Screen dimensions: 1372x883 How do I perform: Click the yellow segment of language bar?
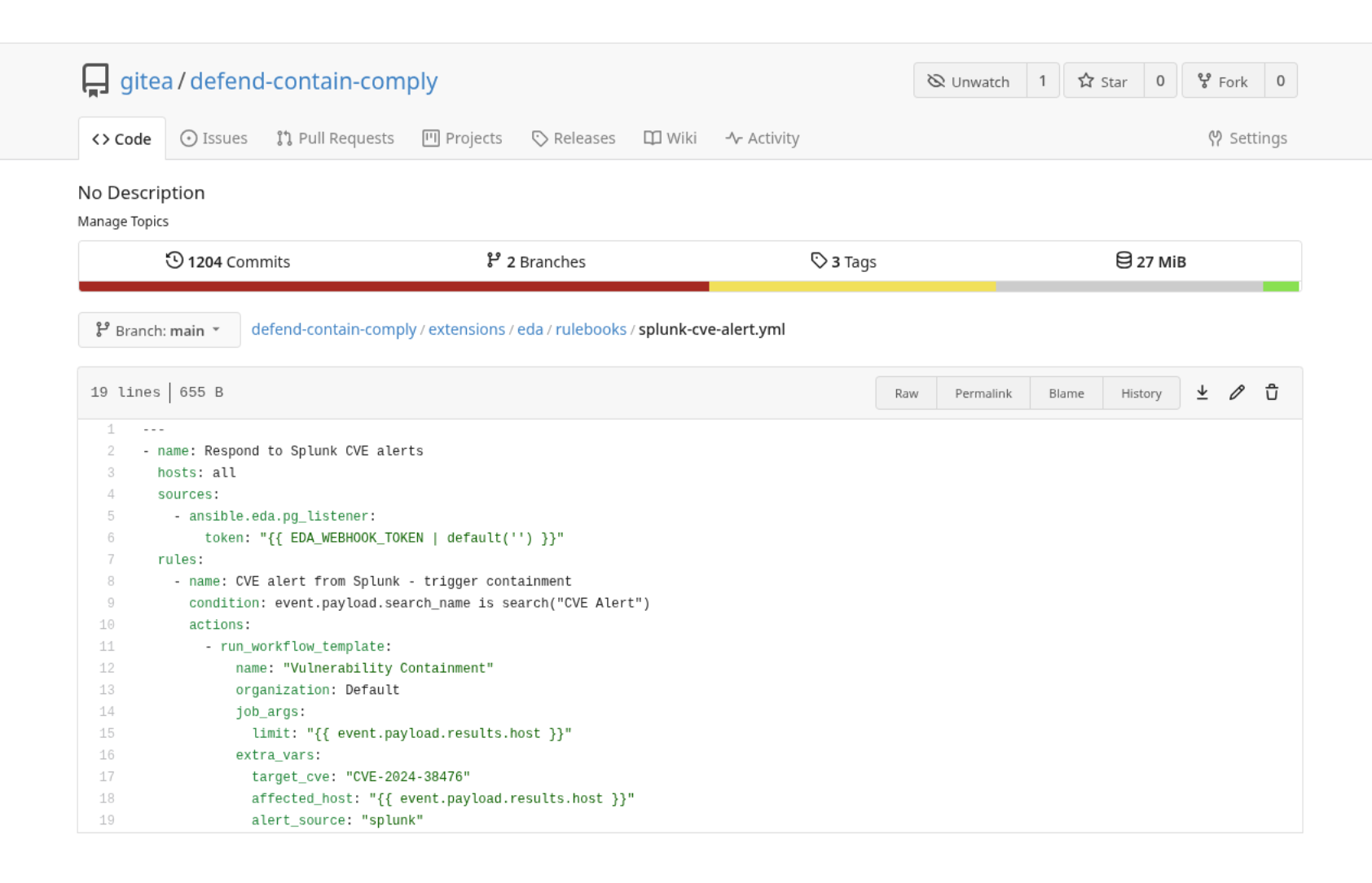tap(852, 286)
